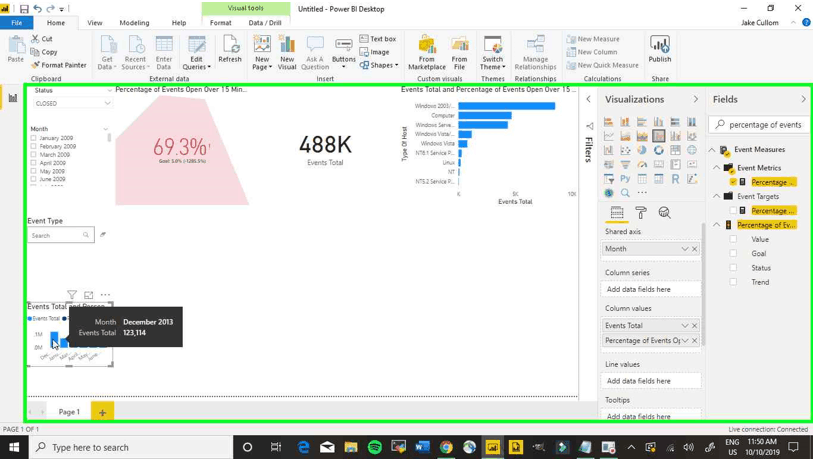
Task: Enter focus mode on the small chart
Action: click(x=89, y=295)
